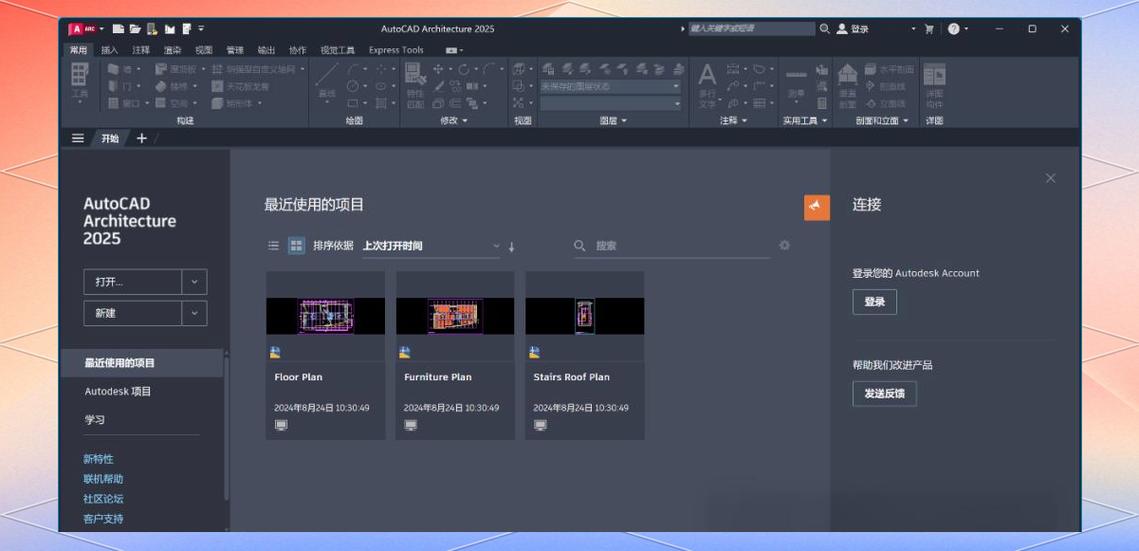Select 学习 in sidebar
The height and width of the screenshot is (551, 1139).
coord(94,420)
